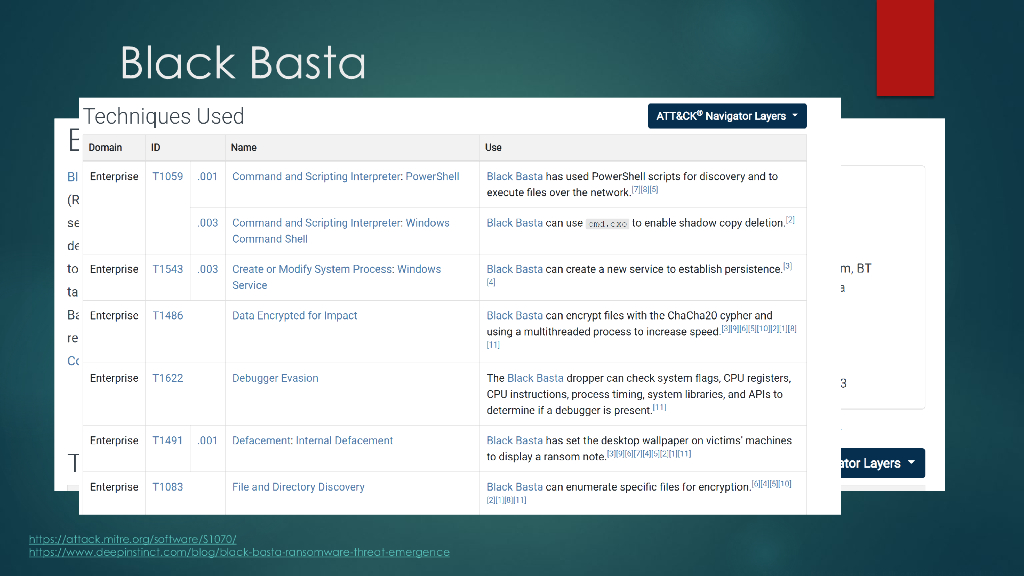This screenshot has width=1024, height=576.
Task: Open the ATT&CK Navigator Layers dropdown
Action: pyautogui.click(x=727, y=116)
